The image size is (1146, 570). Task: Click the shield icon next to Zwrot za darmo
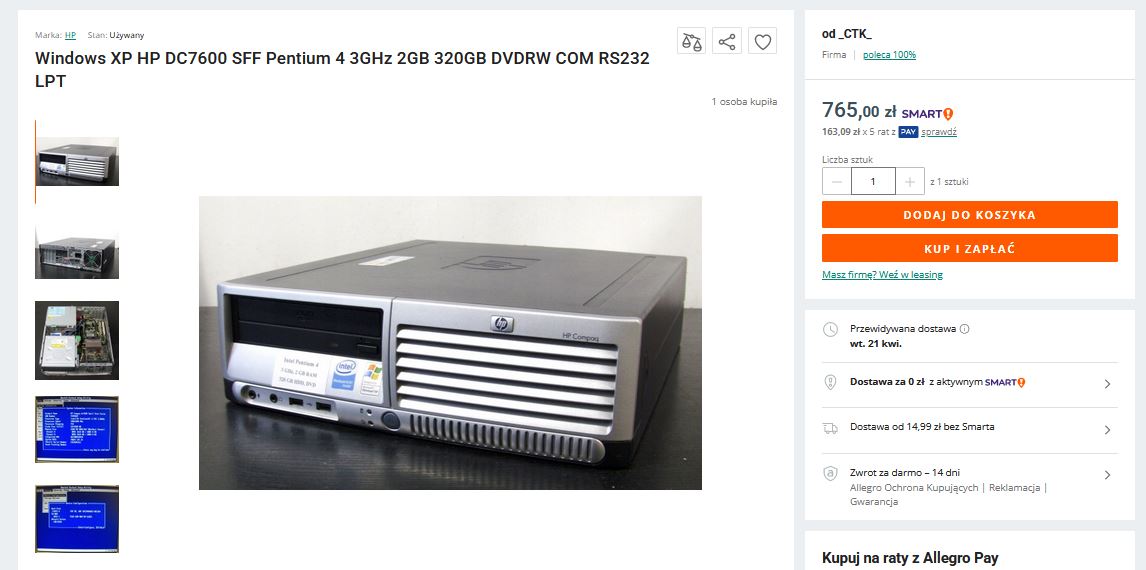pos(830,474)
